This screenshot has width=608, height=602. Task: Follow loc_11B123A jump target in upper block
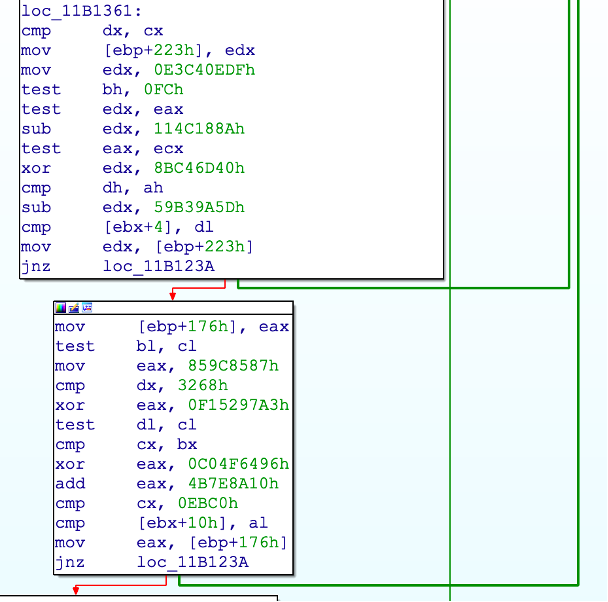tap(153, 266)
